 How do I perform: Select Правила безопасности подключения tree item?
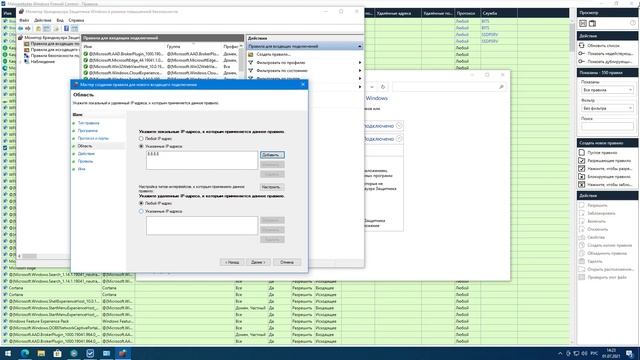coord(55,56)
